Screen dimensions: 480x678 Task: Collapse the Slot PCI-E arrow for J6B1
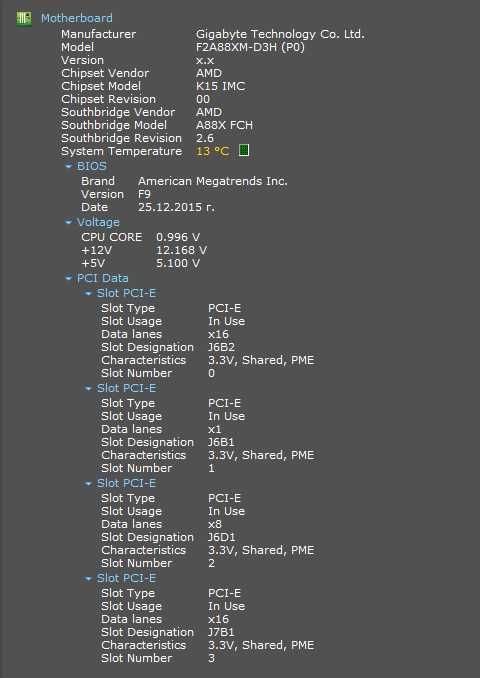(x=89, y=389)
